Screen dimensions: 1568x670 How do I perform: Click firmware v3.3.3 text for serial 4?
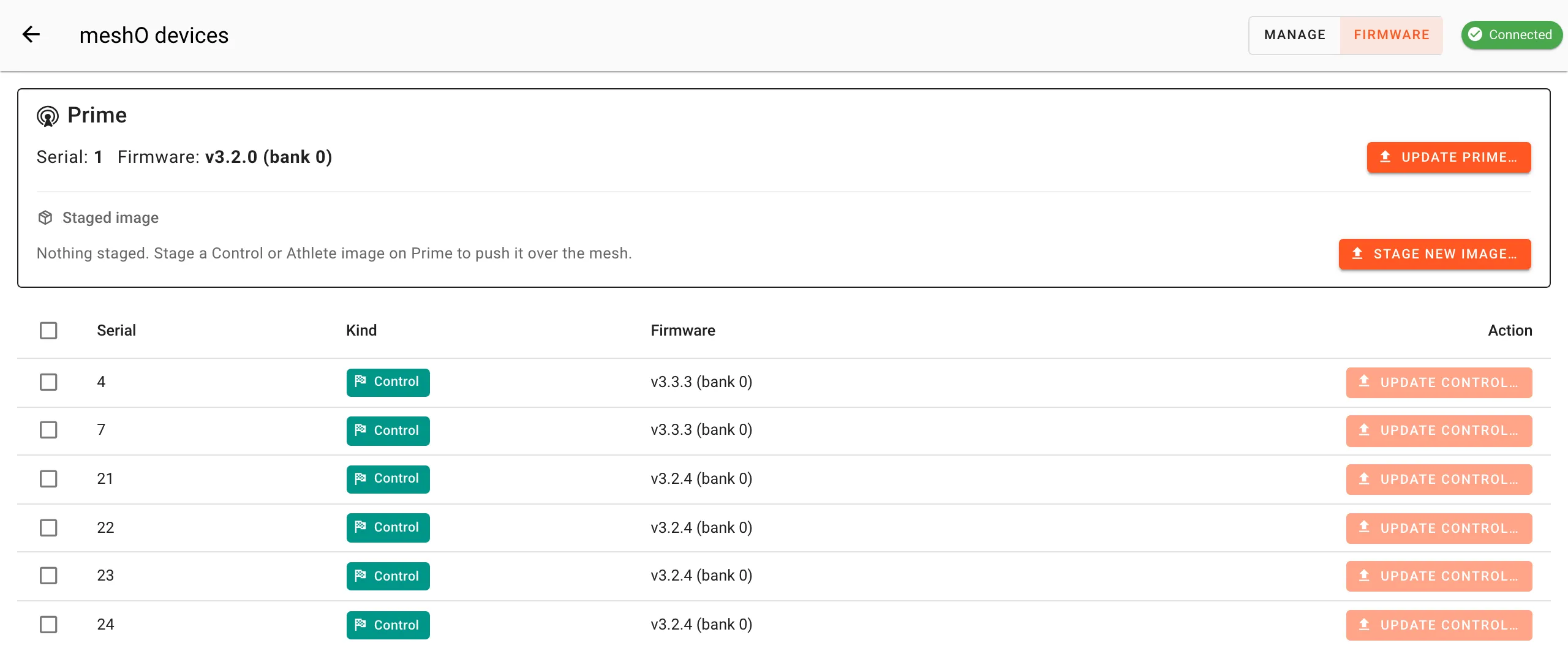[701, 382]
